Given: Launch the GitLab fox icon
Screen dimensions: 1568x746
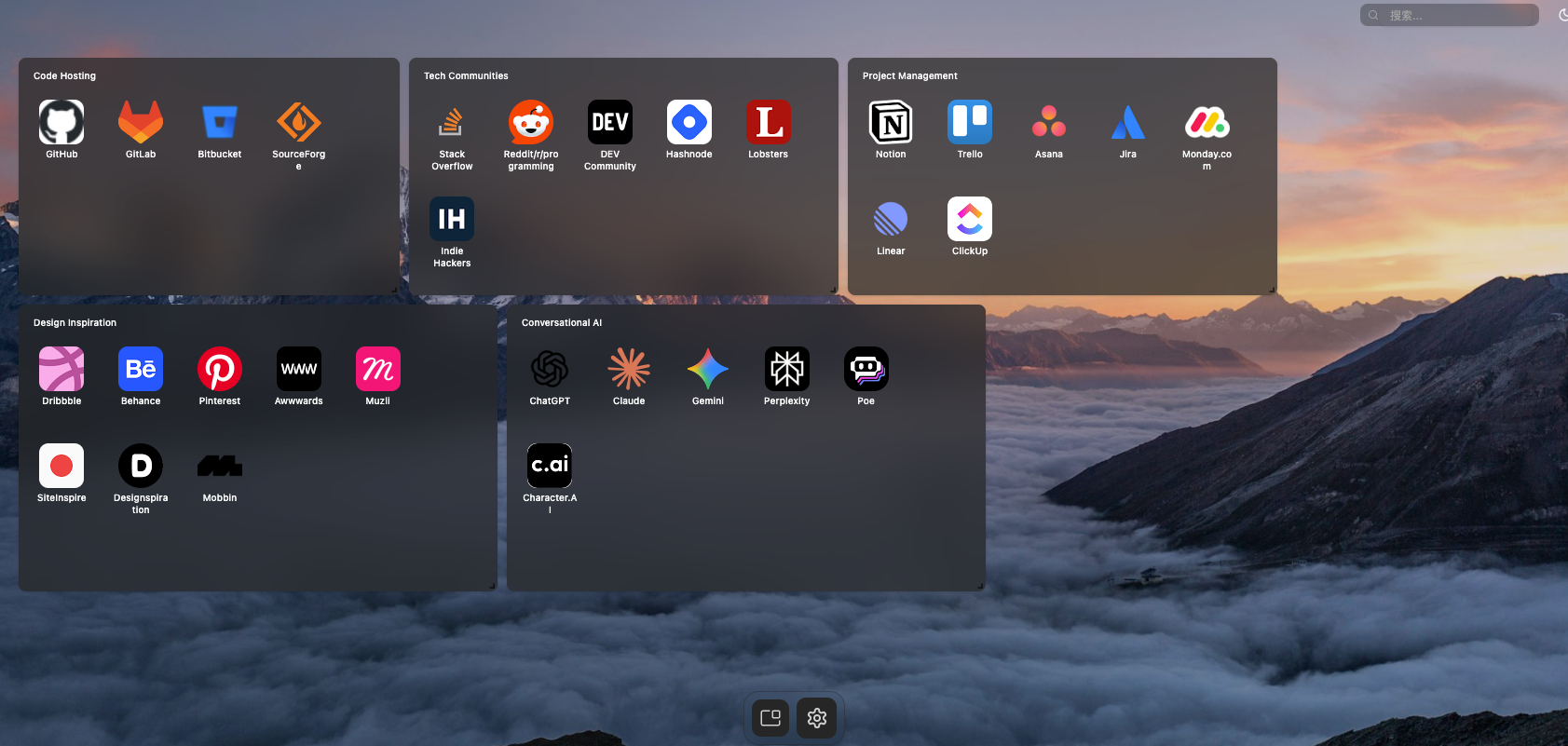Looking at the screenshot, I should pyautogui.click(x=141, y=122).
